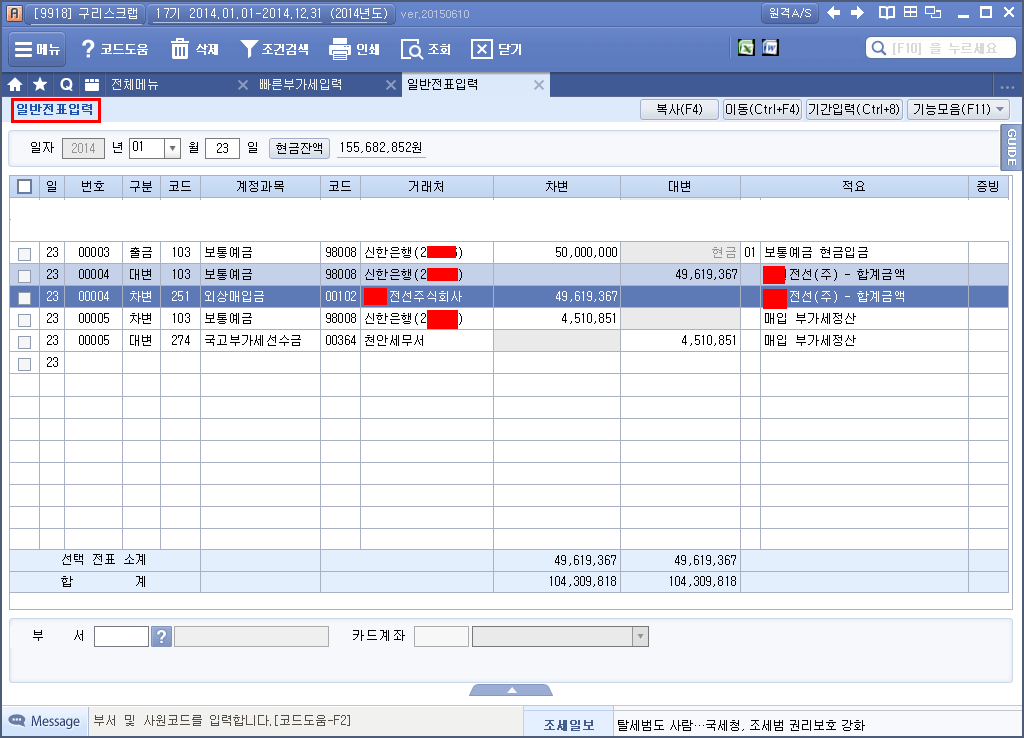Expand the 기능모음(F11) dropdown

1000,109
